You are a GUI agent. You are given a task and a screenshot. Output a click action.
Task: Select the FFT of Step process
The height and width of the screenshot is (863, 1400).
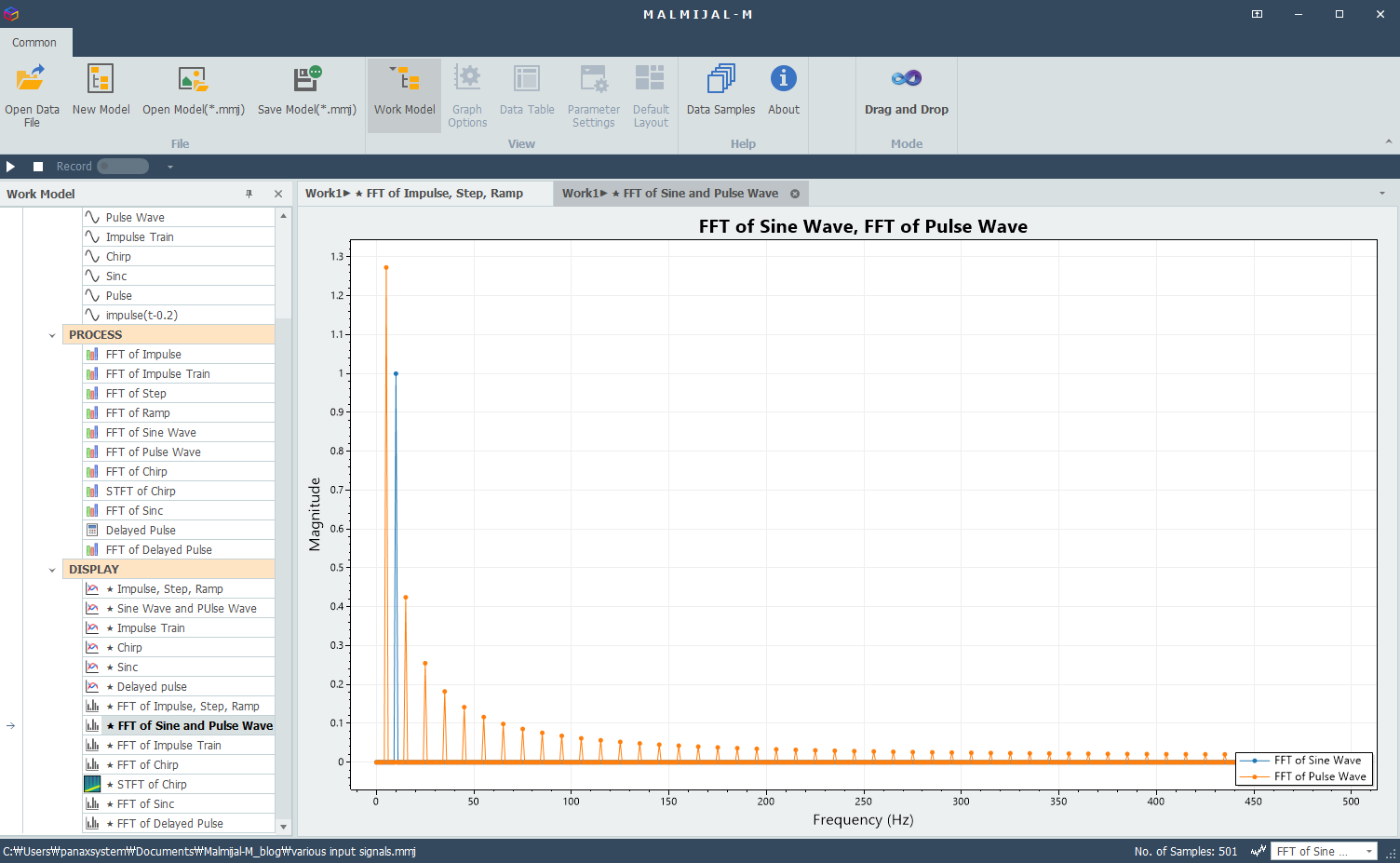tap(179, 393)
